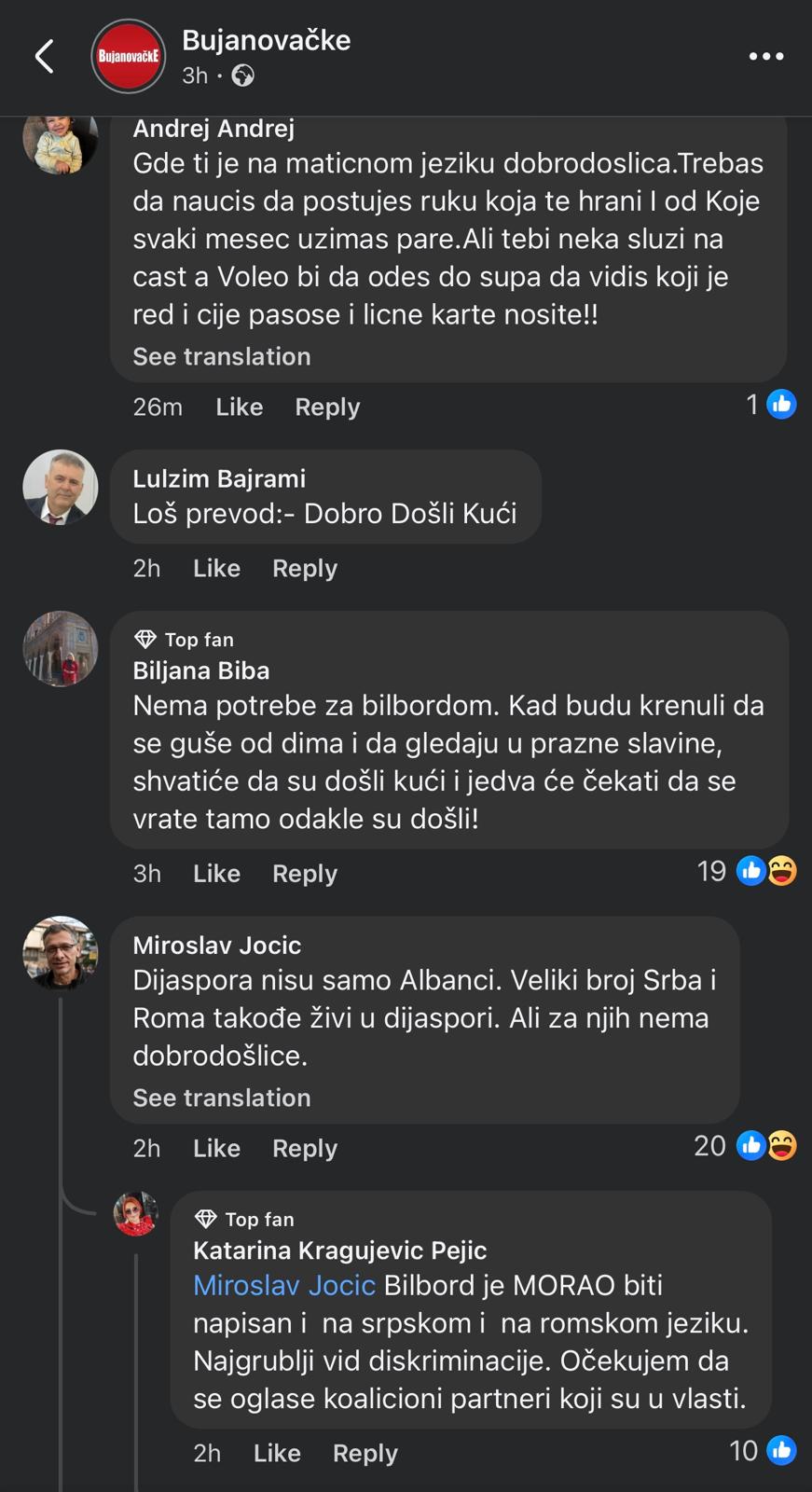Screen dimensions: 812x1492
Task: Open the three-dot more options menu
Action: [x=766, y=57]
